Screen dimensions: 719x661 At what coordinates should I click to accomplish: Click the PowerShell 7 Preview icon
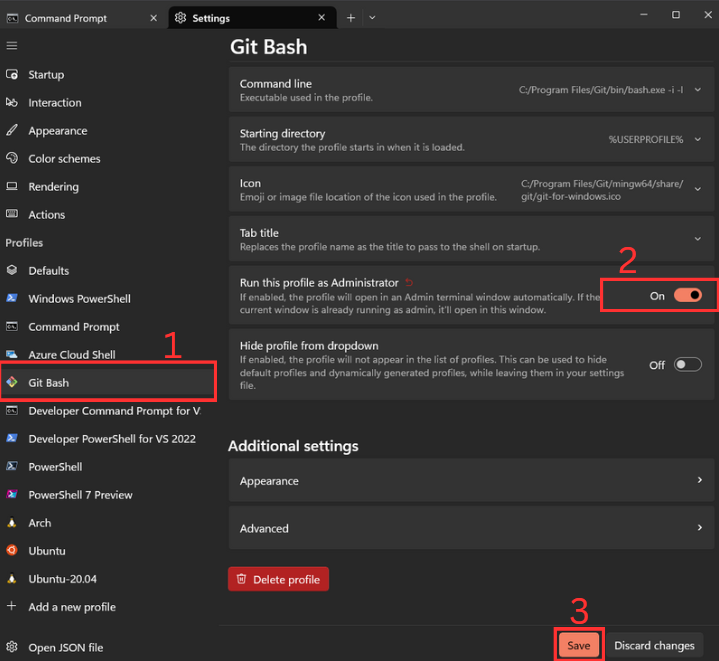pyautogui.click(x=12, y=494)
